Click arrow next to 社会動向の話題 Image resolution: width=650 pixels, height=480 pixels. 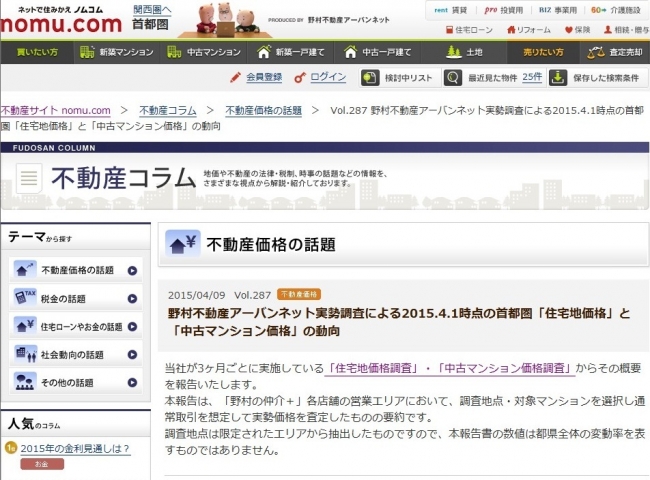click(132, 354)
